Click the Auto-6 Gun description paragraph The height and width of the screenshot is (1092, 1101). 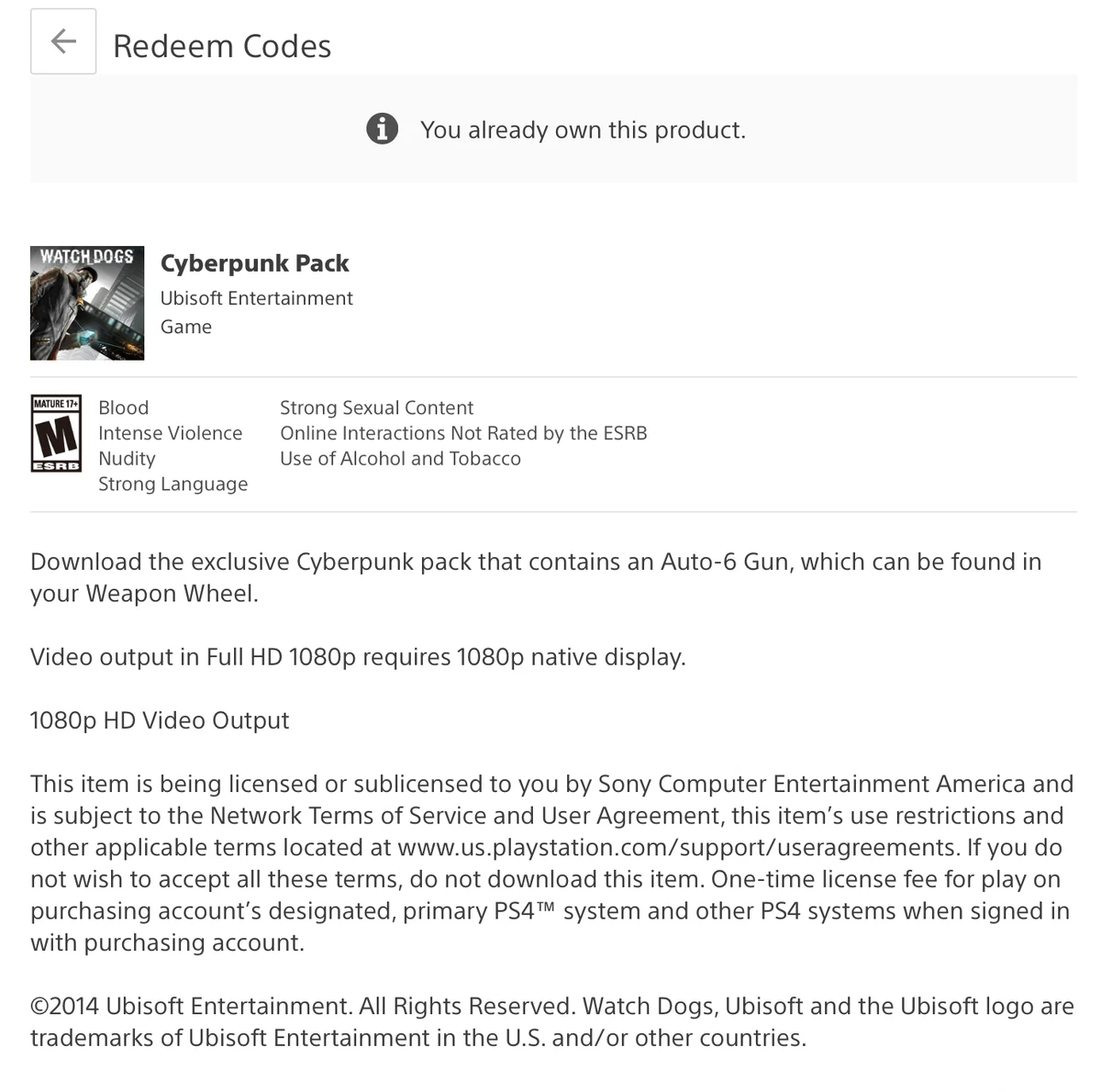536,577
